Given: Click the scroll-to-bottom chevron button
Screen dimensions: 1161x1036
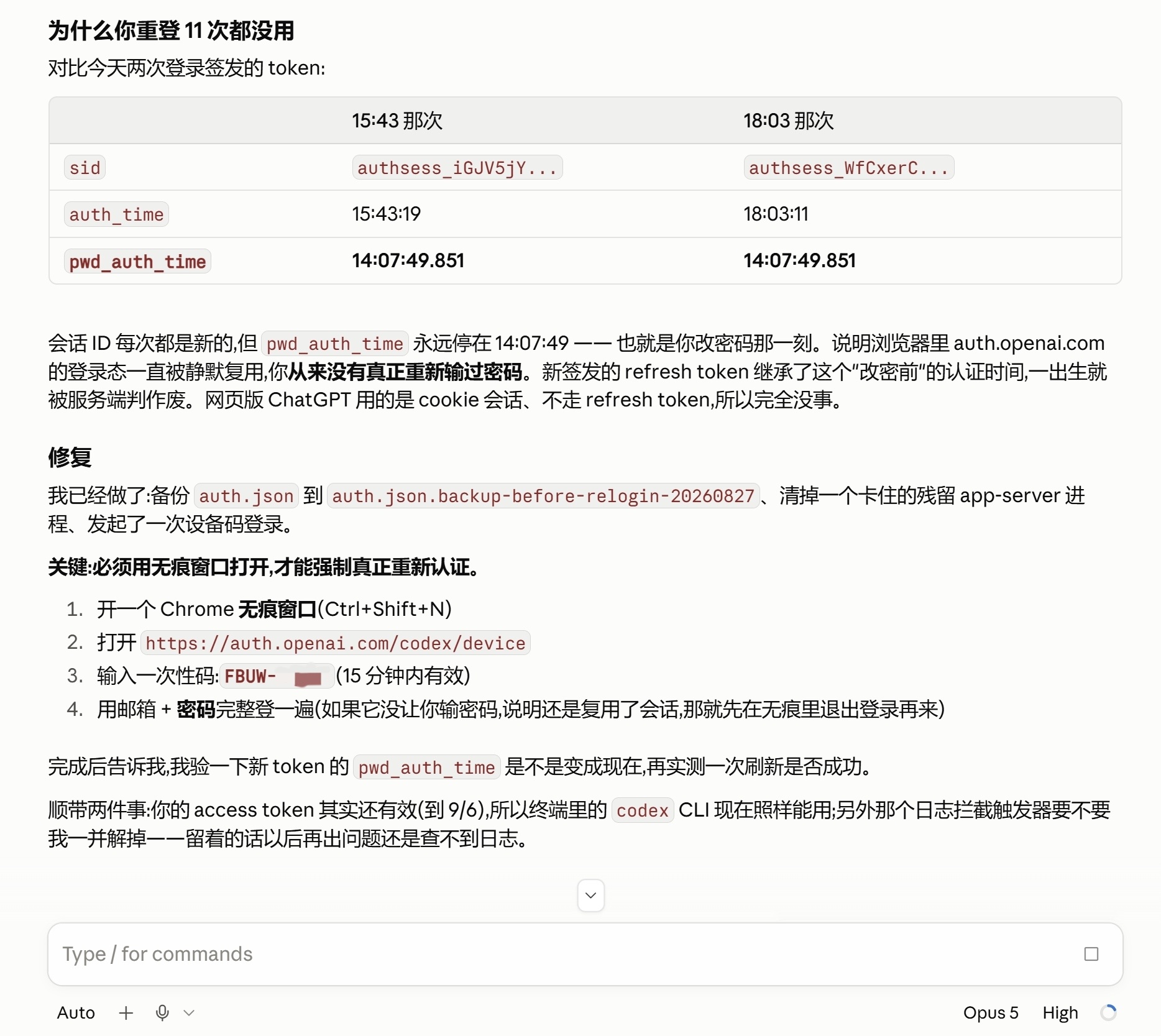Looking at the screenshot, I should pos(590,895).
